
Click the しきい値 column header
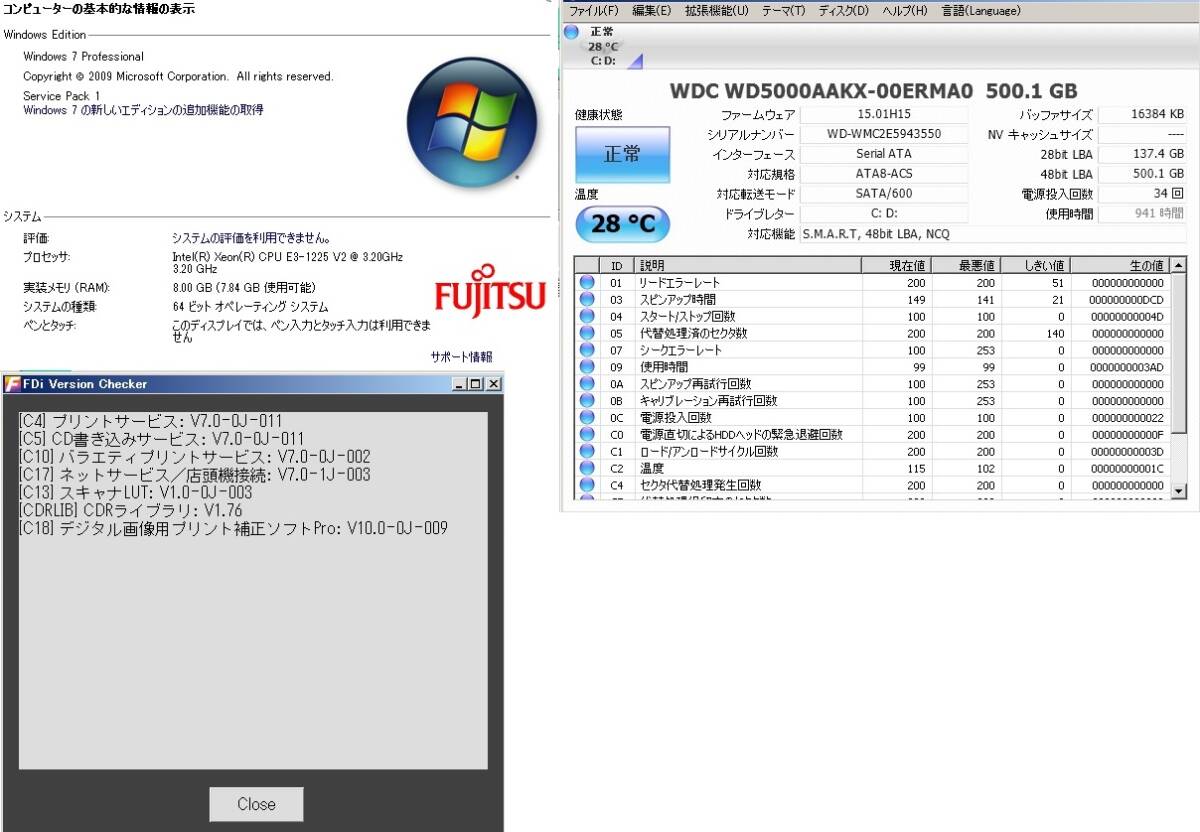(1035, 266)
